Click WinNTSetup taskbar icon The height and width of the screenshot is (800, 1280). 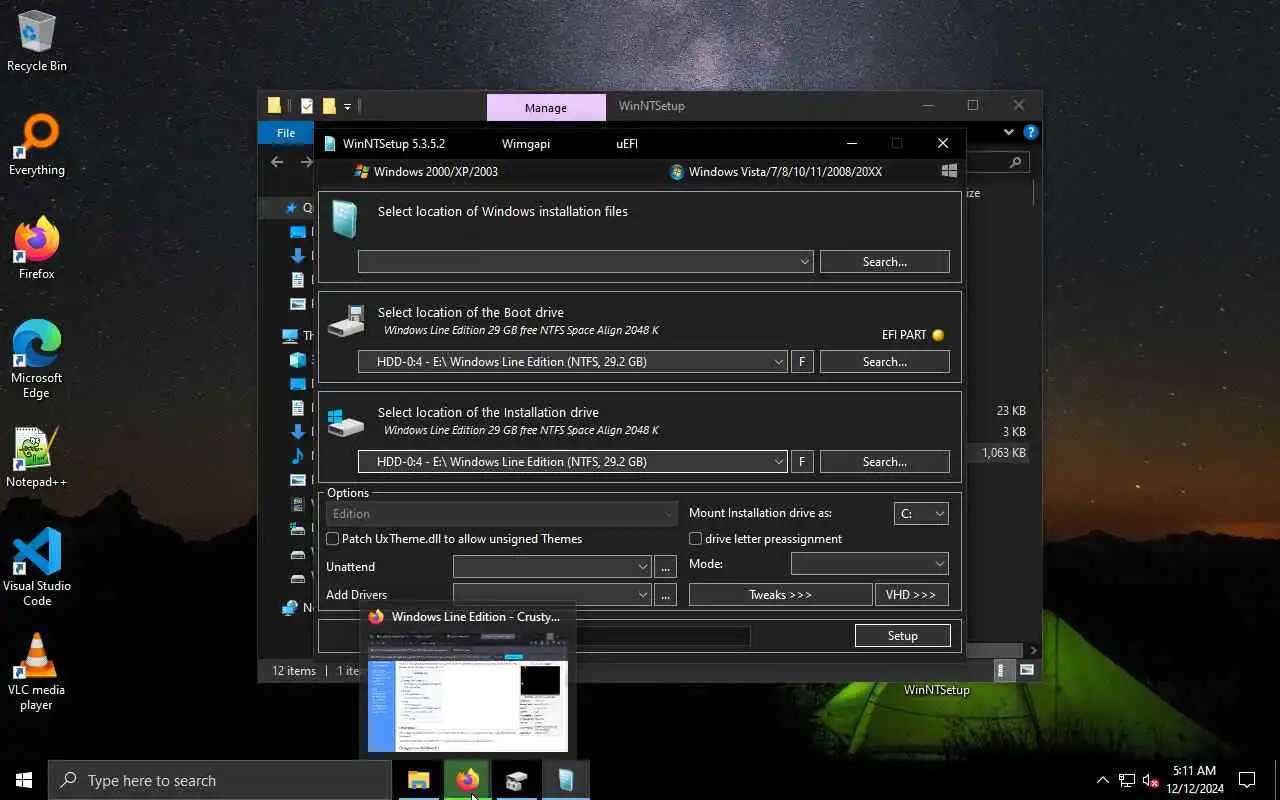coord(565,780)
